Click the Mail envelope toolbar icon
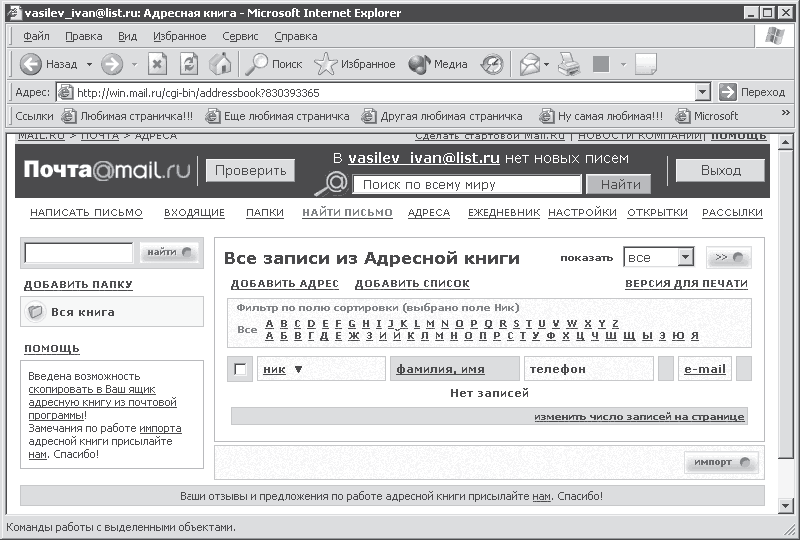This screenshot has width=800, height=540. tap(530, 65)
